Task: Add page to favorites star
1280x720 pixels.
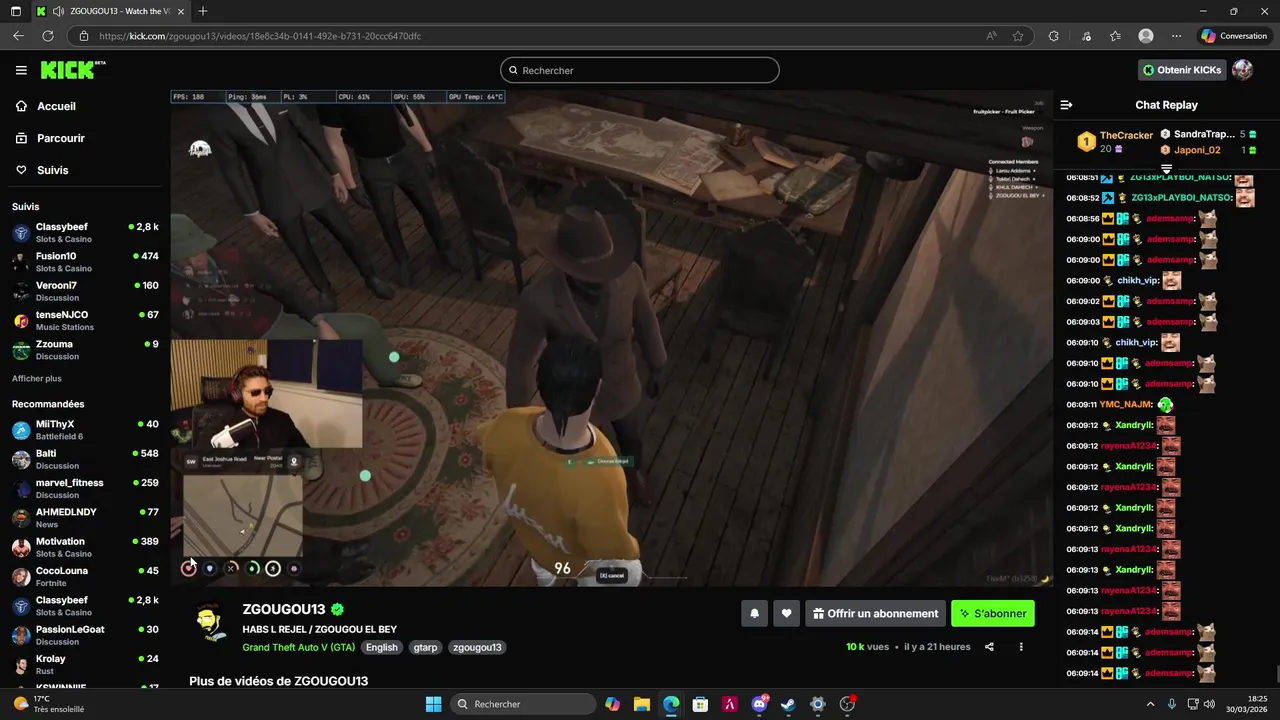Action: coord(1018,36)
